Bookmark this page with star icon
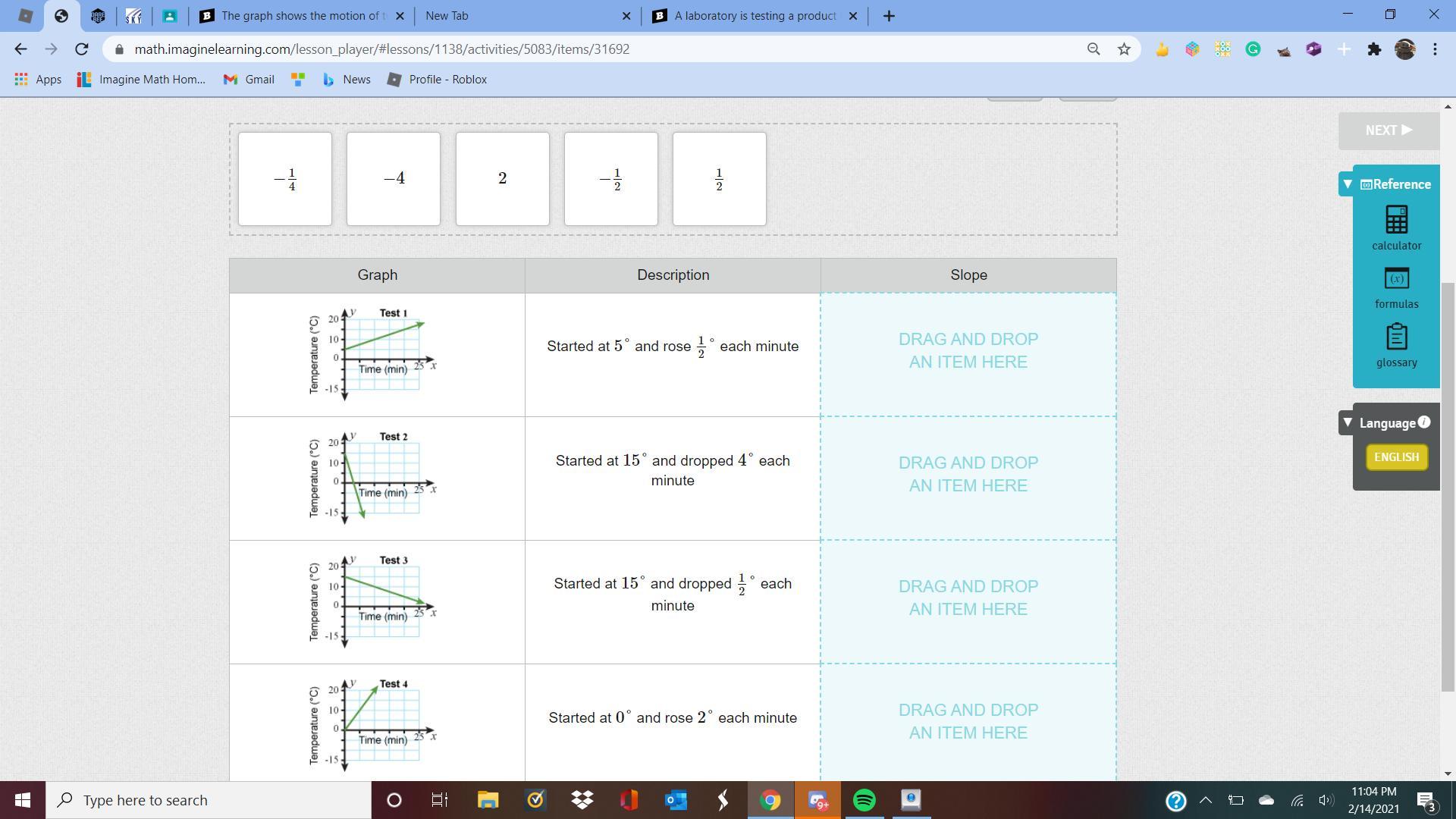This screenshot has width=1456, height=819. tap(1124, 49)
